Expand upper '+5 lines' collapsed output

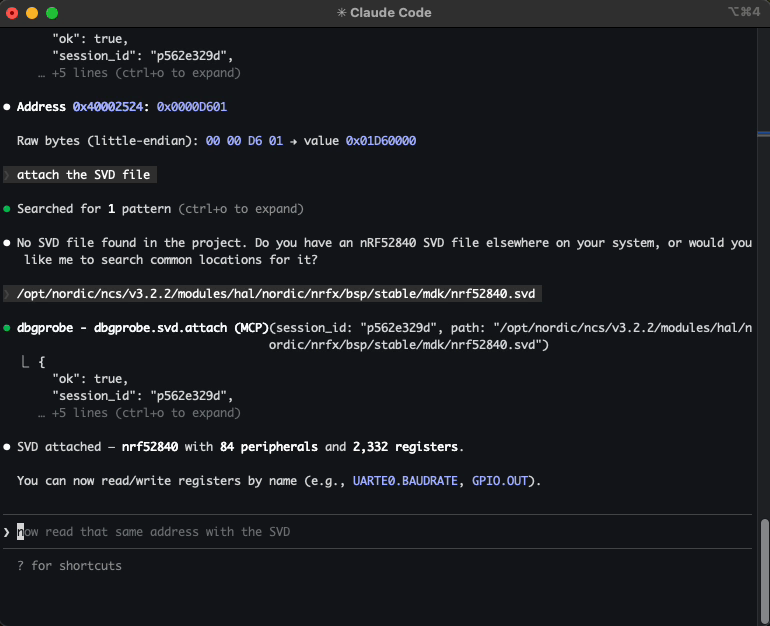(139, 73)
